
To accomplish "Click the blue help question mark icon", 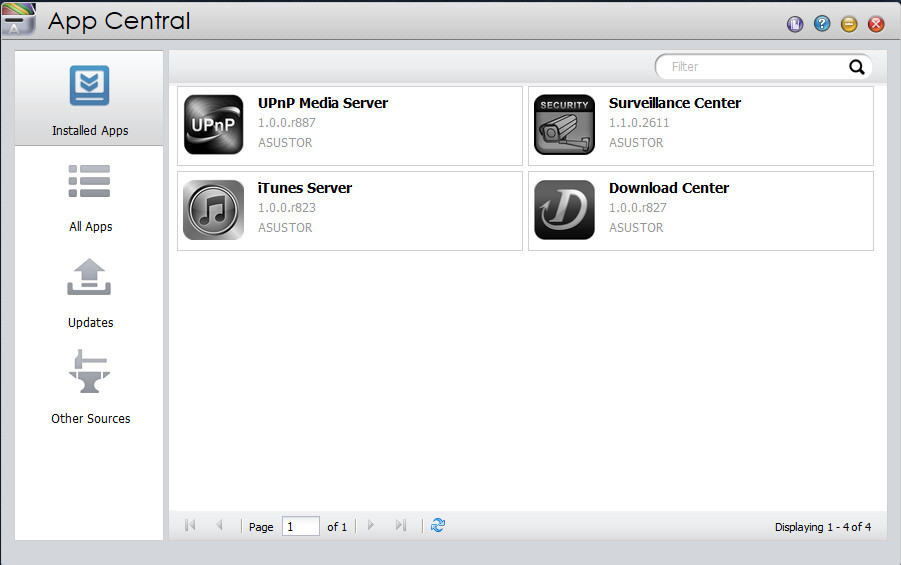I will click(x=822, y=24).
